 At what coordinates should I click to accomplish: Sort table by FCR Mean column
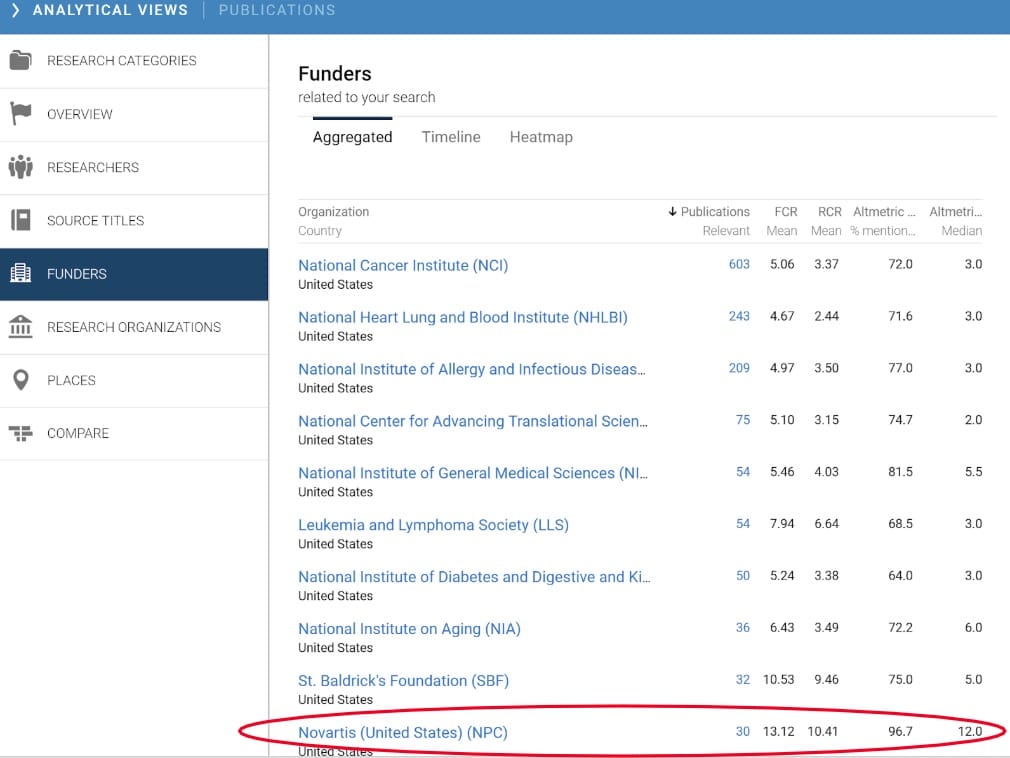click(x=785, y=212)
